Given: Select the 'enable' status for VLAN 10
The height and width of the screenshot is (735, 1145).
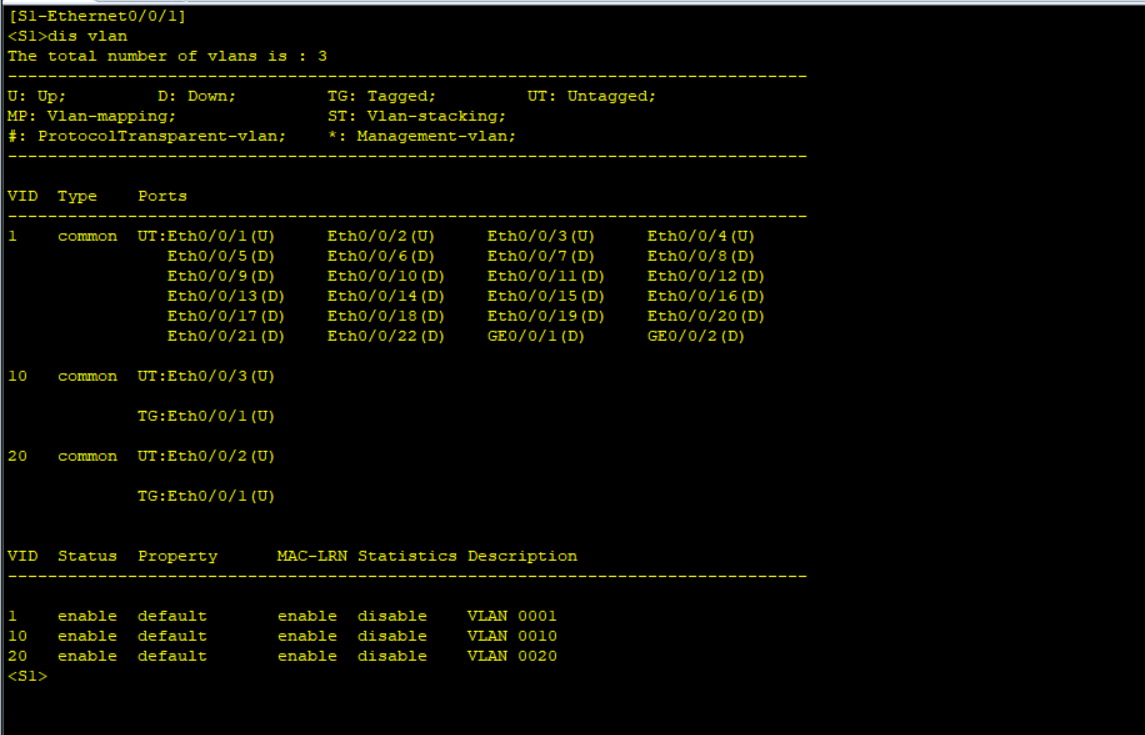Looking at the screenshot, I should 88,635.
